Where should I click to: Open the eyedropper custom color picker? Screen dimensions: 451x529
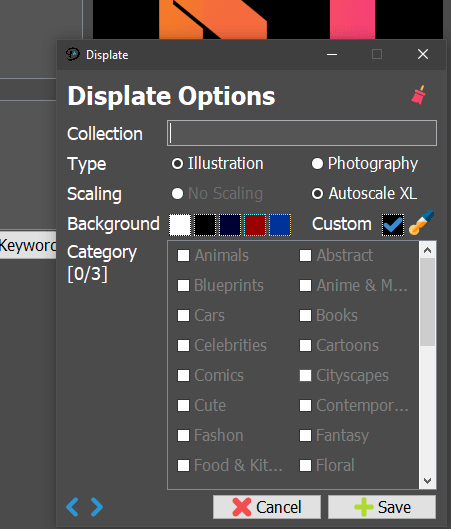coord(421,223)
